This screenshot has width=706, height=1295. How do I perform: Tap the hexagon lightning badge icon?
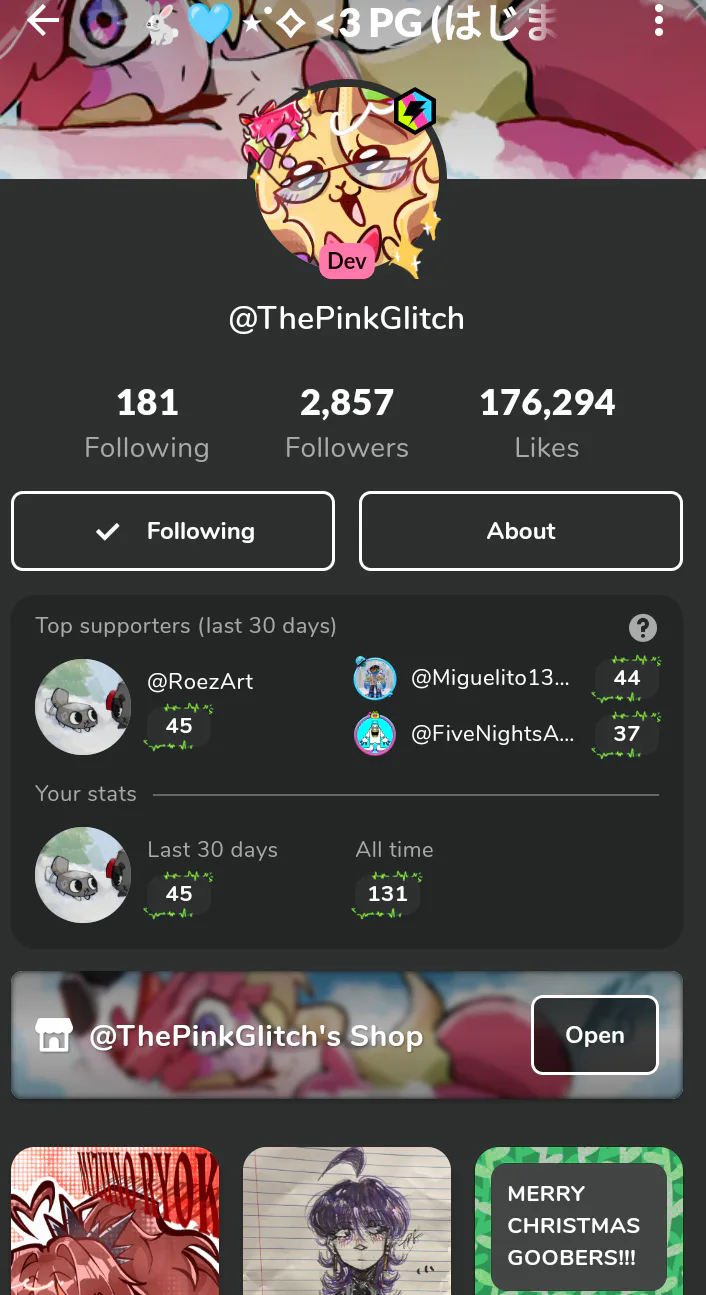point(415,110)
